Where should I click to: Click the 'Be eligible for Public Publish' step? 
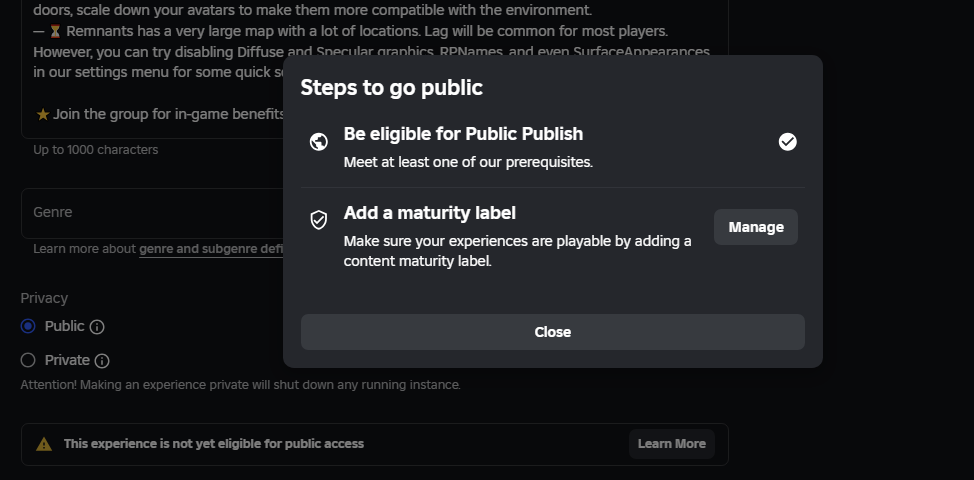point(463,134)
